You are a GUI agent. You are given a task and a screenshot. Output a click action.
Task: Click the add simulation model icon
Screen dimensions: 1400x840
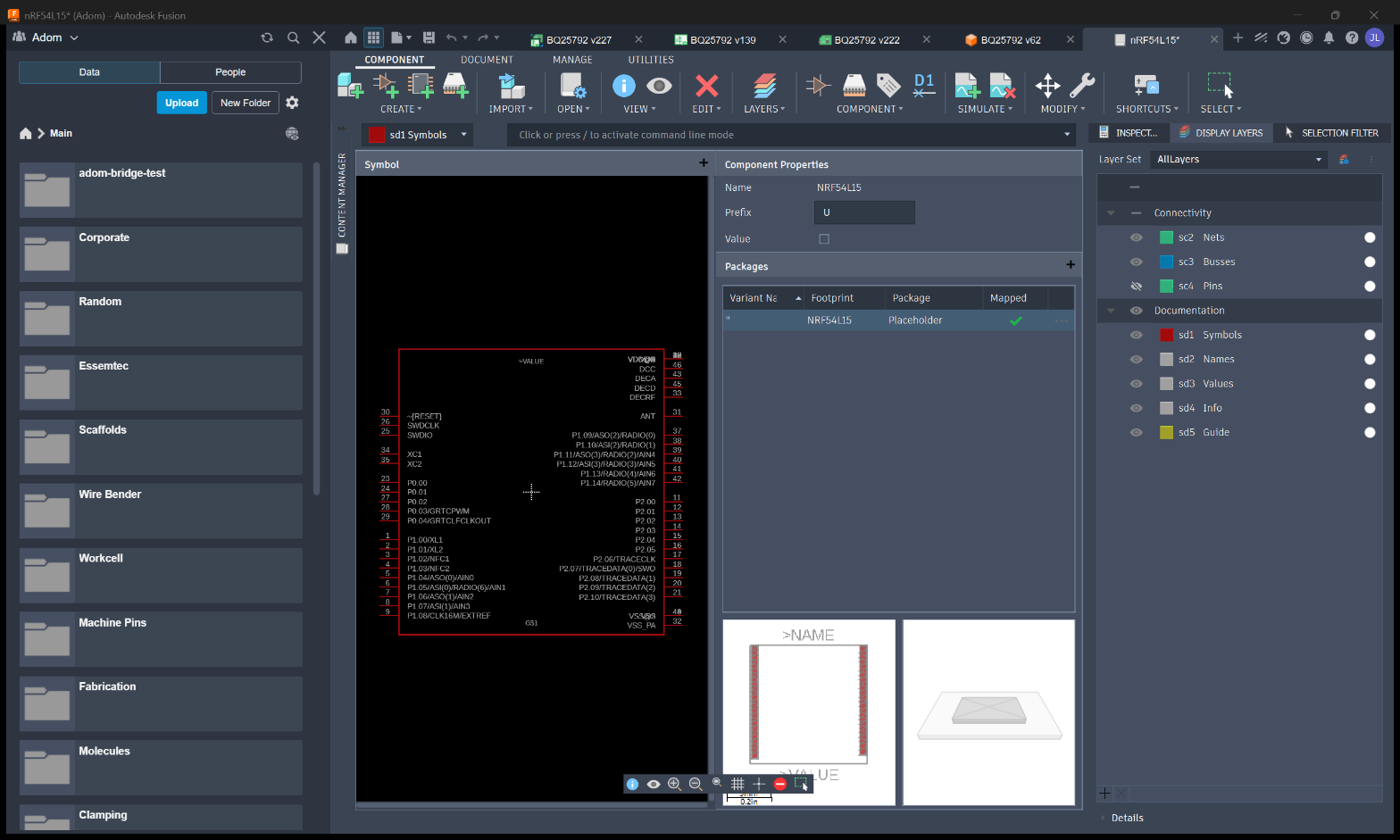point(967,86)
